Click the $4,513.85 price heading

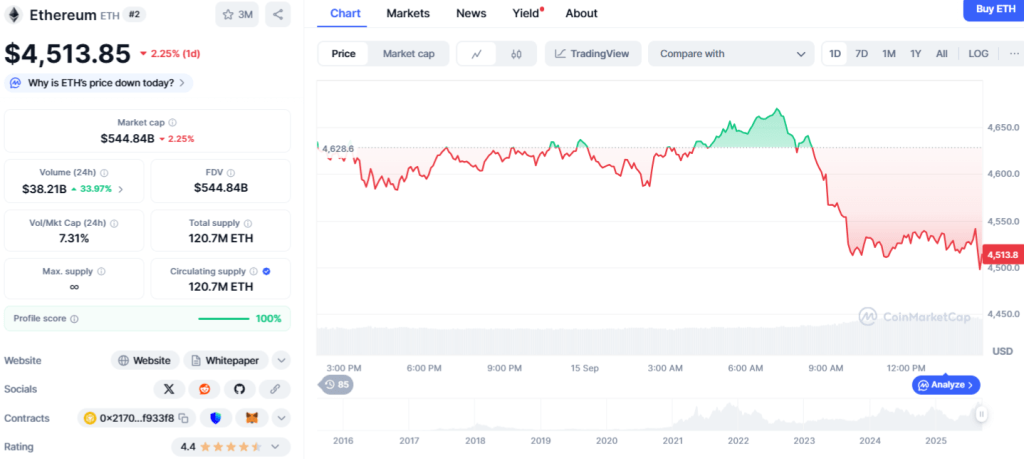68,54
